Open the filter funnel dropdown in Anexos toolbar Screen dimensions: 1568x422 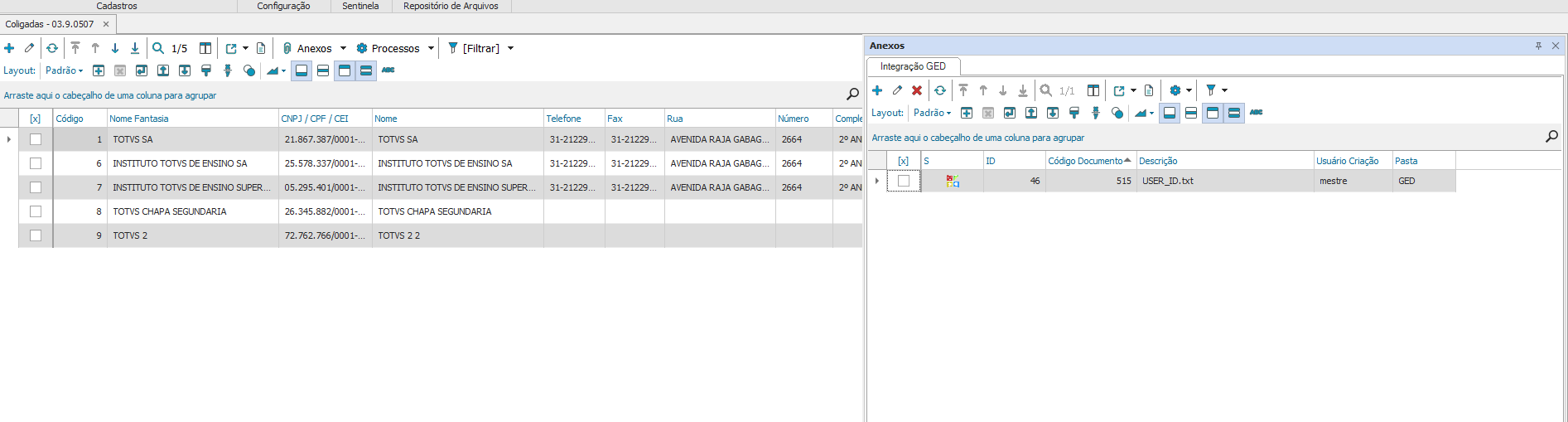(x=1224, y=90)
